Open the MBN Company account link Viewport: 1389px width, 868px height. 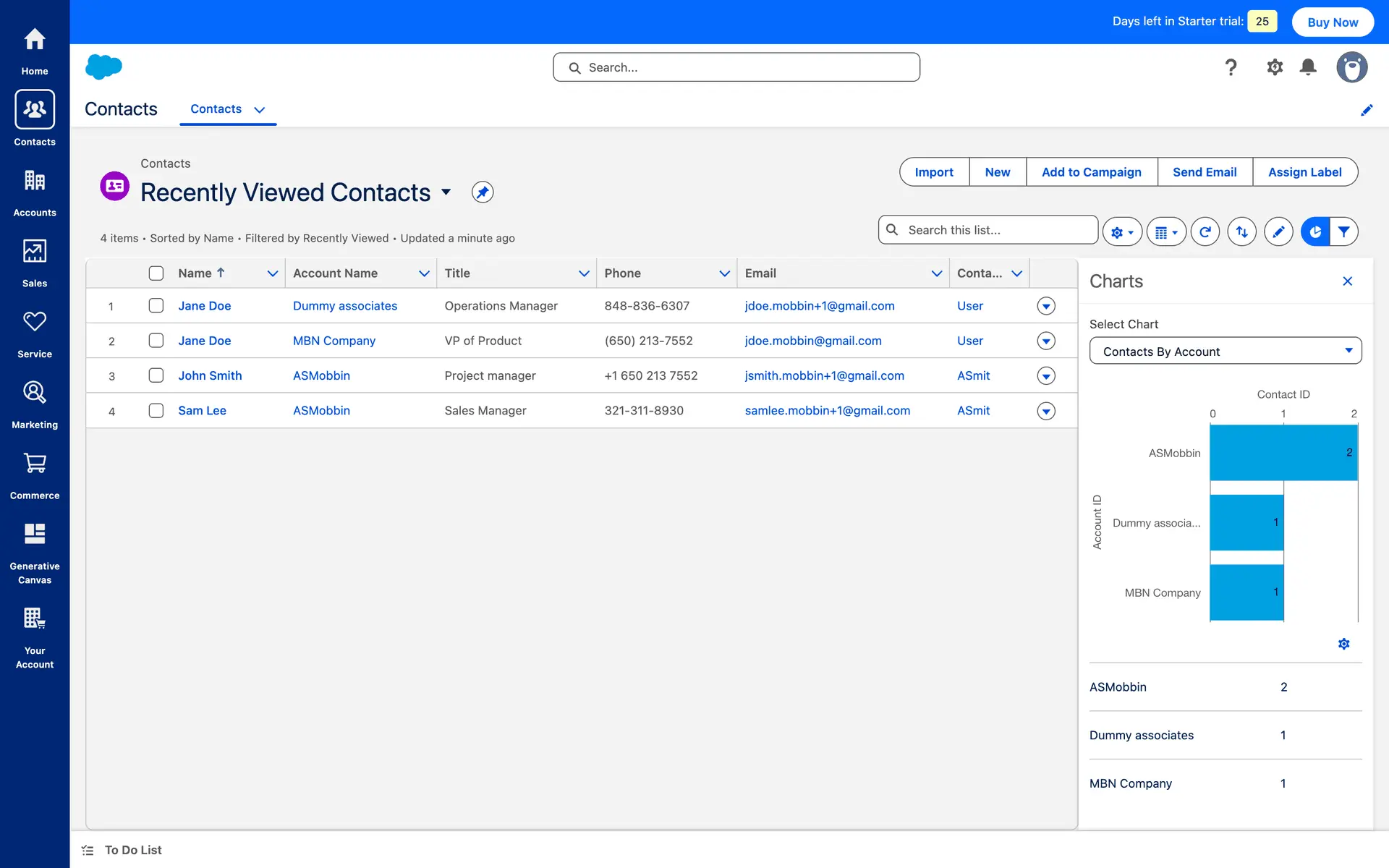(334, 341)
